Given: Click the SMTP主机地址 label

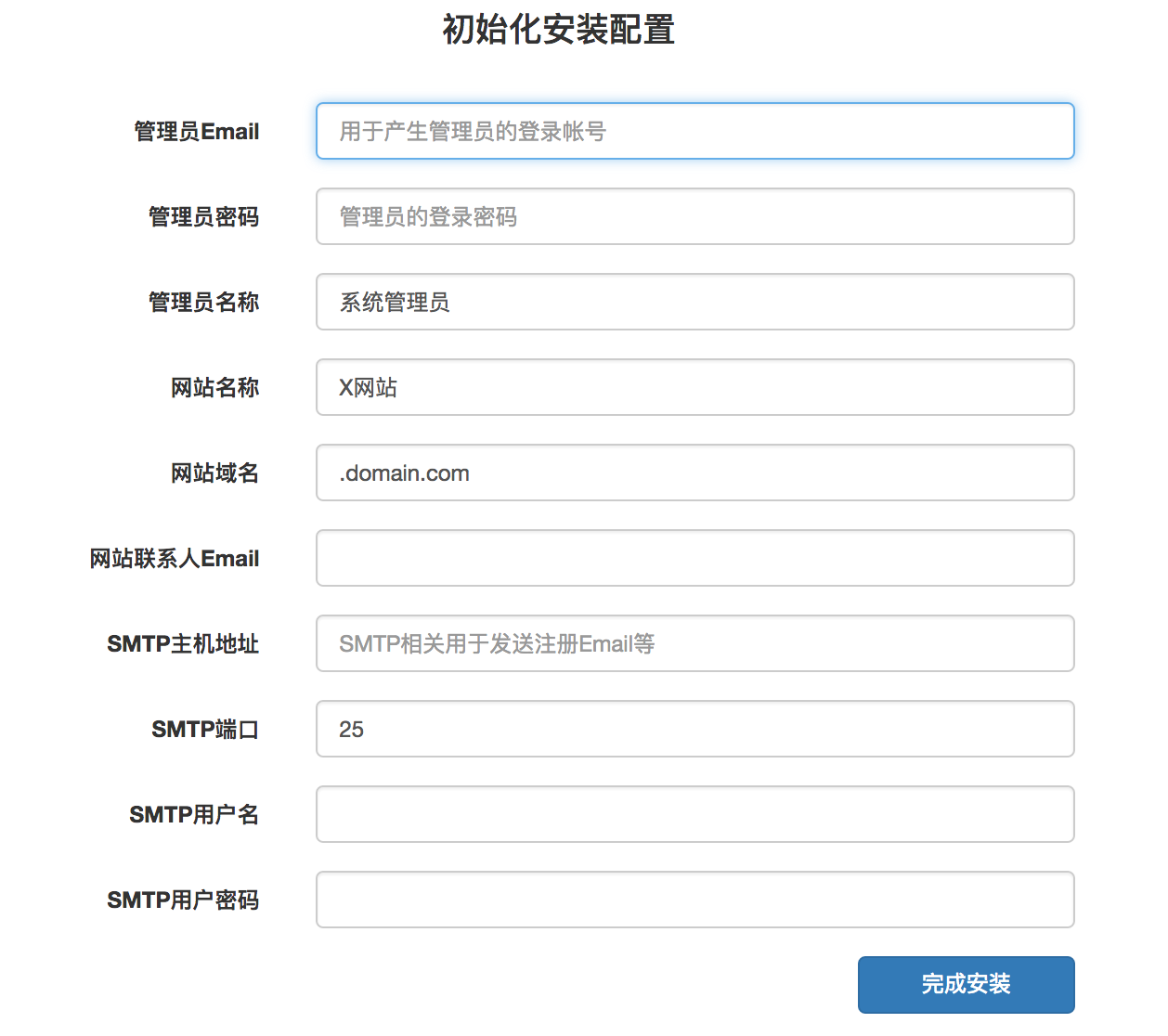Looking at the screenshot, I should tap(183, 644).
